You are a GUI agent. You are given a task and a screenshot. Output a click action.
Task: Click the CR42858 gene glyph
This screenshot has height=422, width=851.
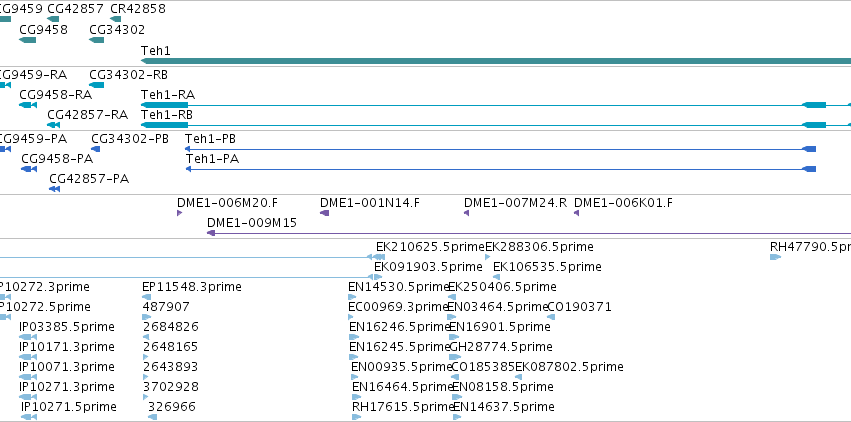coord(116,19)
